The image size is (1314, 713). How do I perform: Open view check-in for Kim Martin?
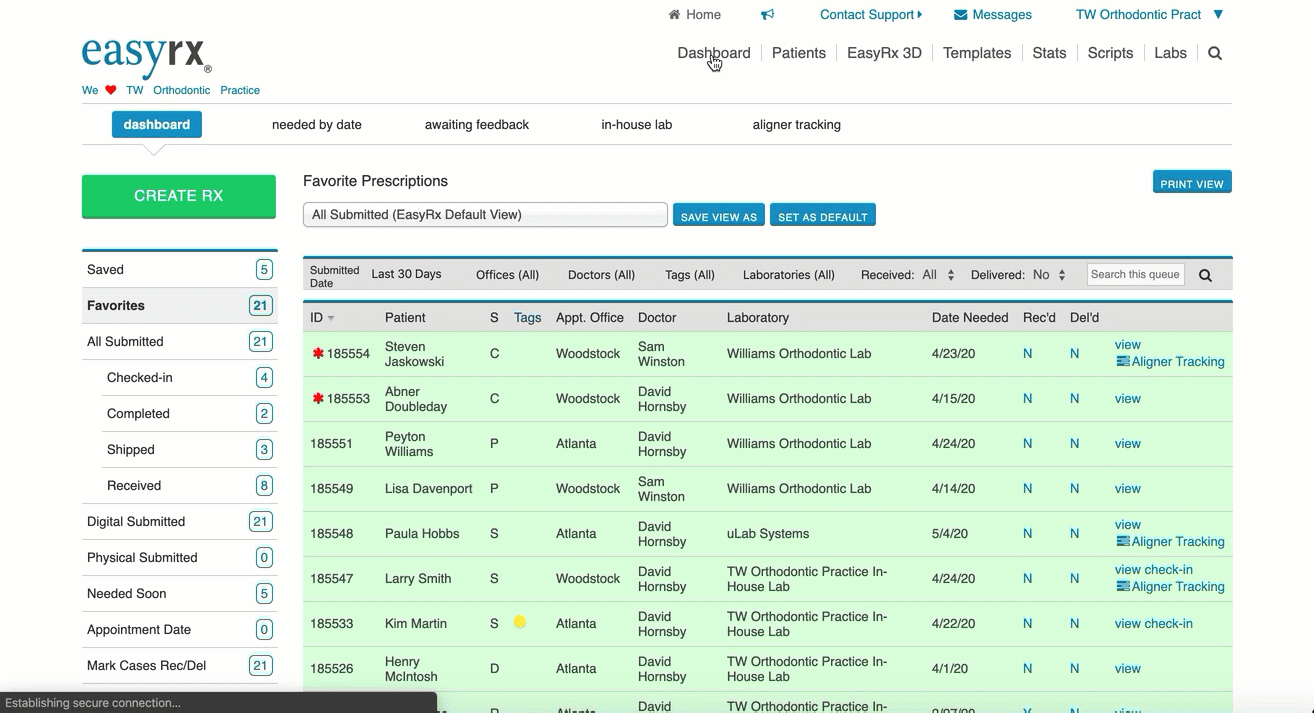point(1154,624)
